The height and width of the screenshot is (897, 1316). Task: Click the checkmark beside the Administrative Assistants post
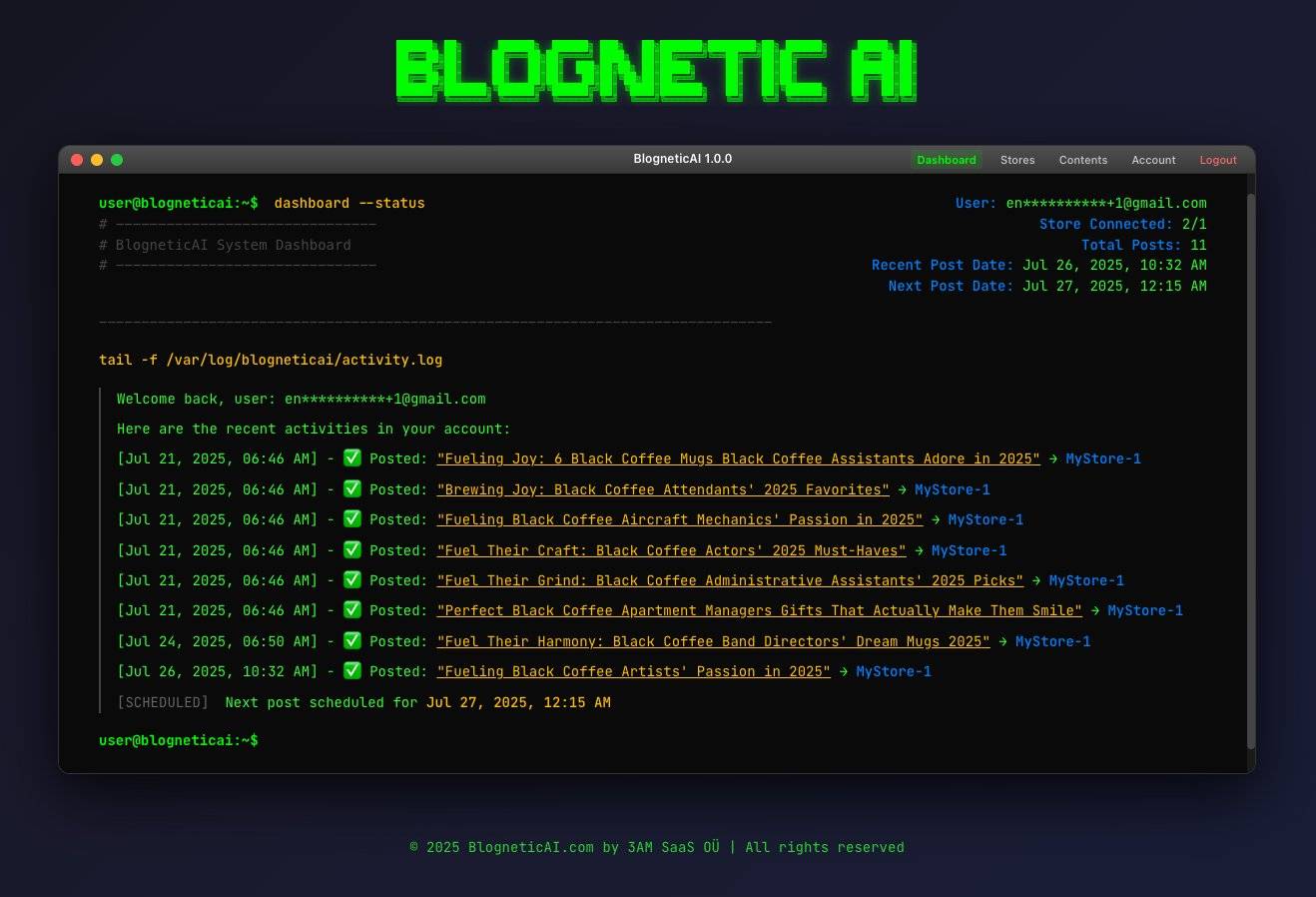(x=352, y=580)
